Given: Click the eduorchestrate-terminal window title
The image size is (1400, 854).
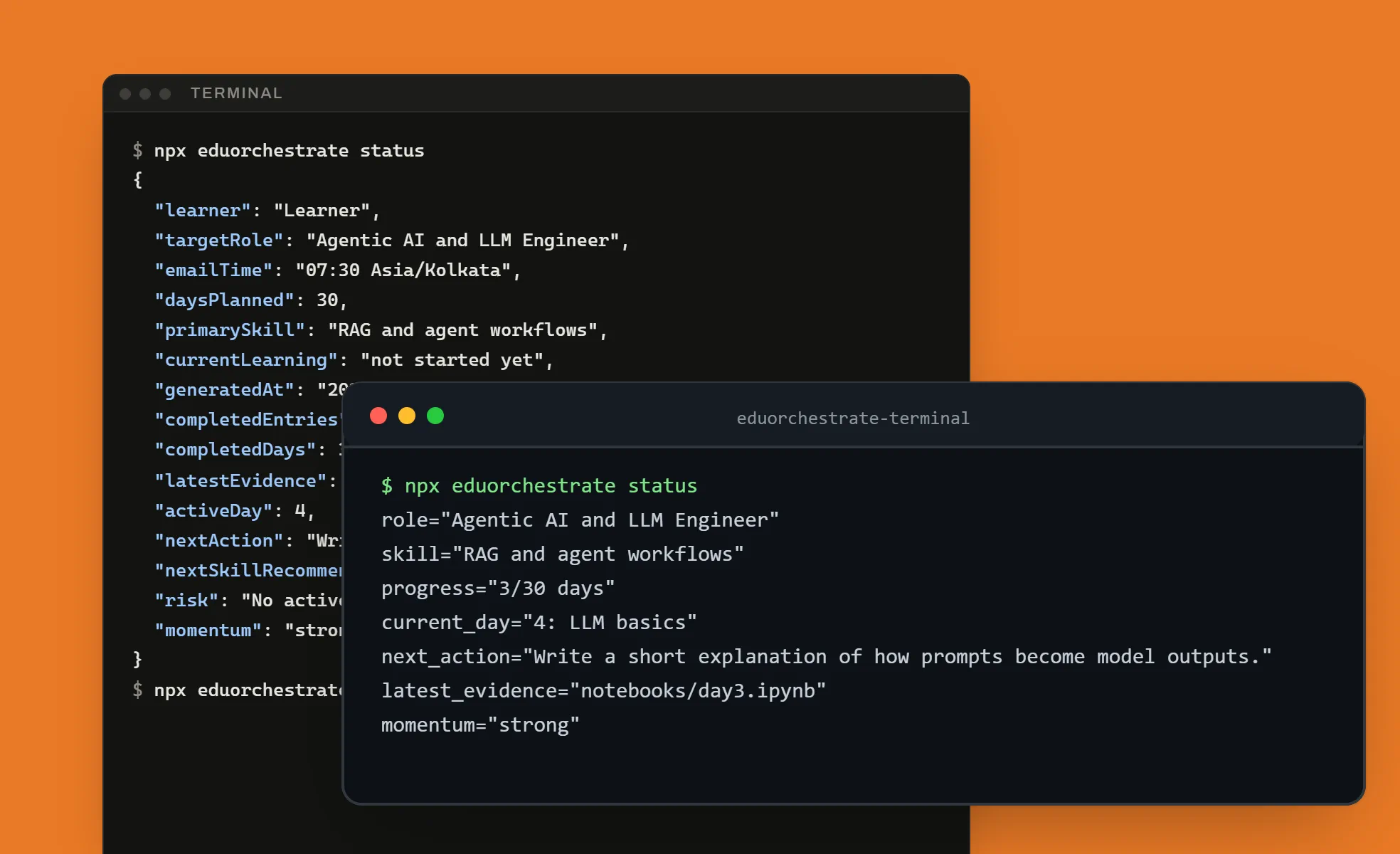Looking at the screenshot, I should click(x=852, y=418).
